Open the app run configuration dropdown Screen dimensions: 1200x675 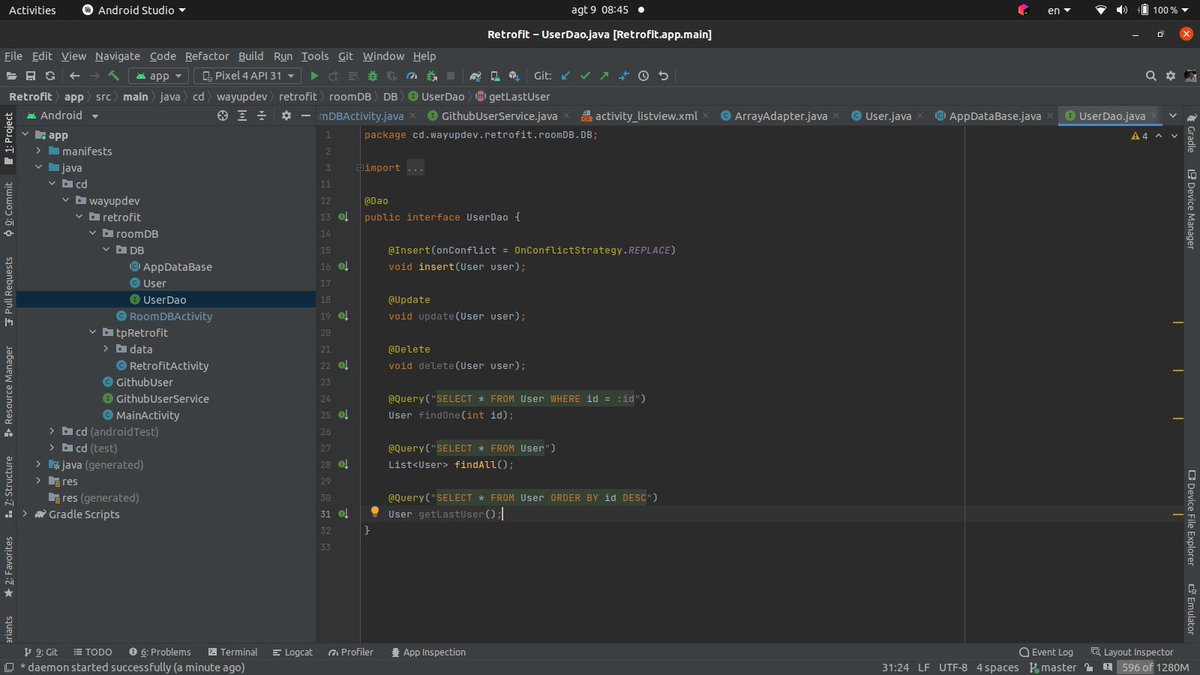[160, 75]
